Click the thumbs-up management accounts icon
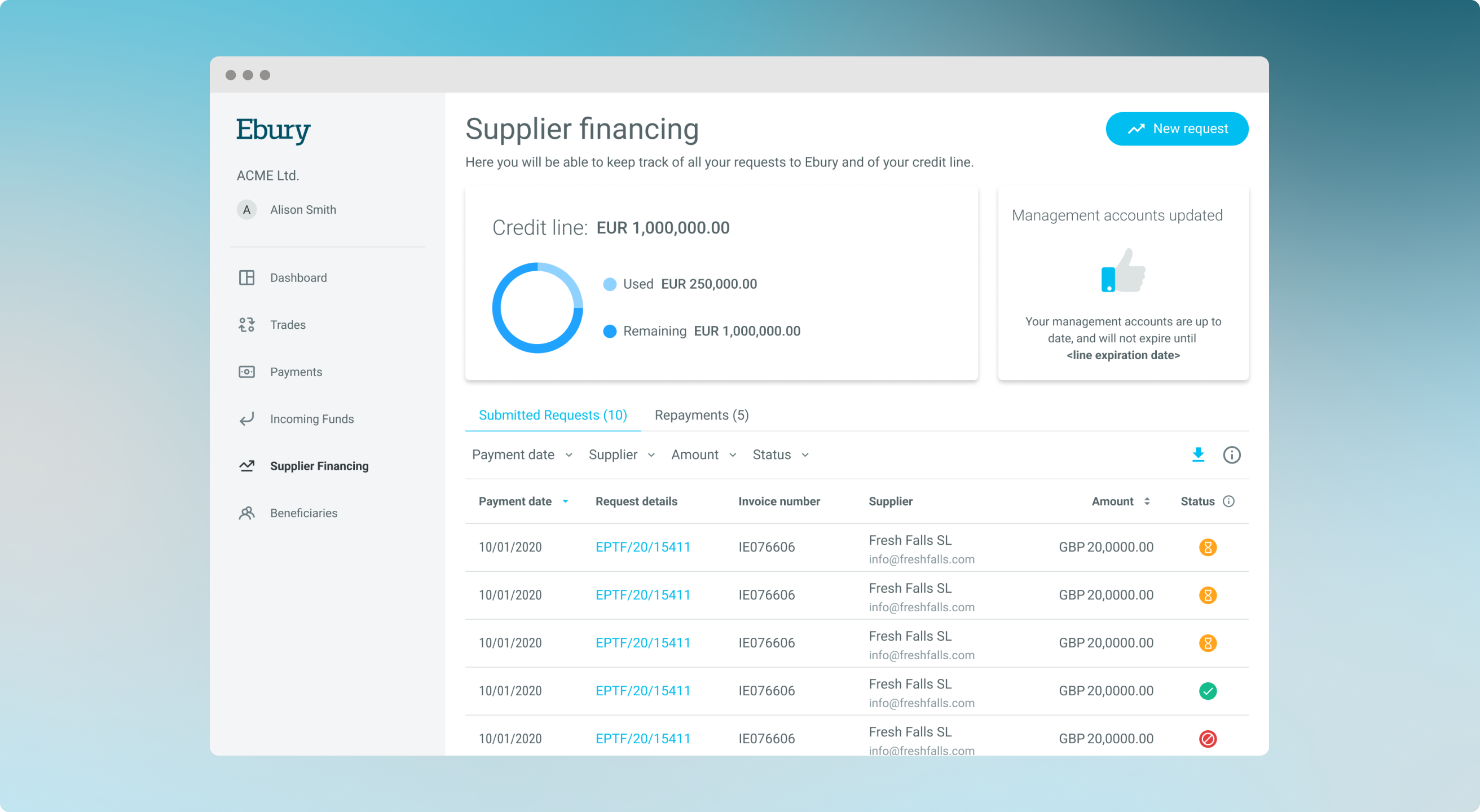Viewport: 1480px width, 812px height. pos(1123,271)
